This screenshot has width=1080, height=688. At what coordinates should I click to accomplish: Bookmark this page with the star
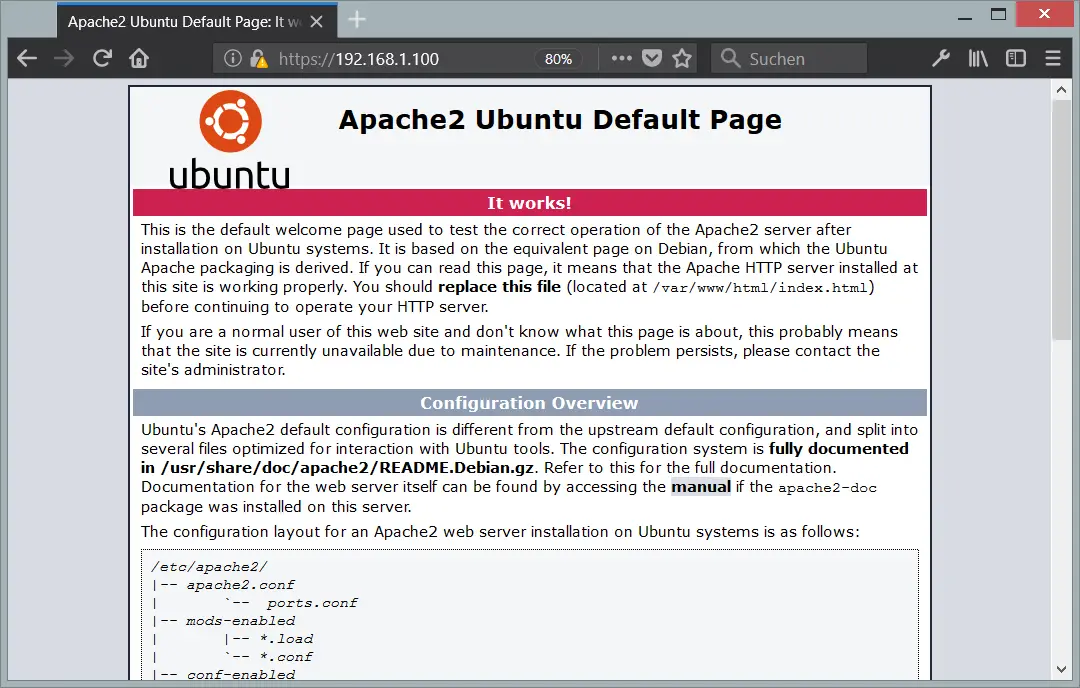[x=682, y=59]
